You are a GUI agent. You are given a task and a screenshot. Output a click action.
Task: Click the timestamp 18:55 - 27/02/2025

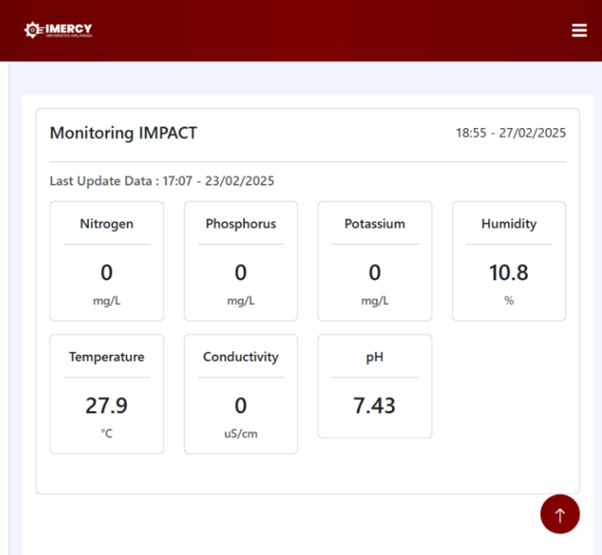point(511,133)
